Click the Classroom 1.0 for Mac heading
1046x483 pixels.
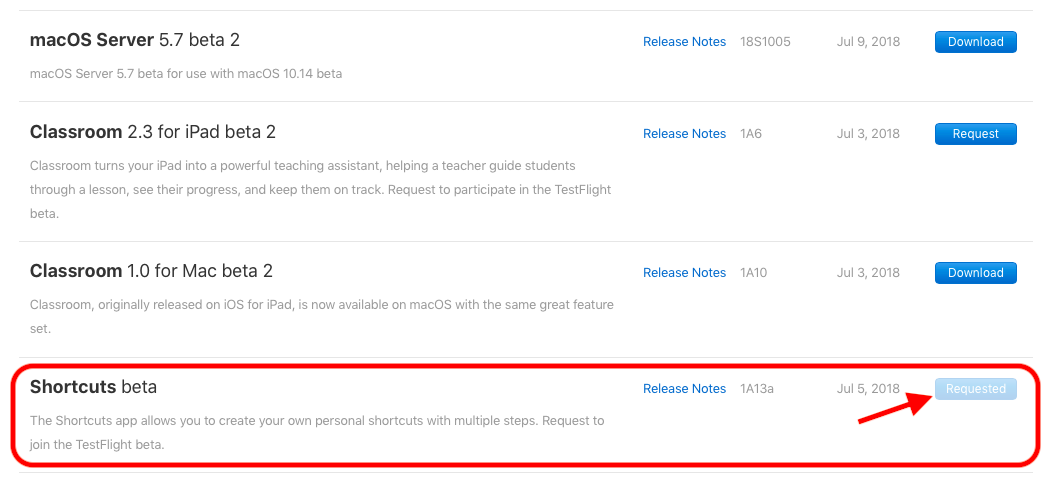pos(151,271)
